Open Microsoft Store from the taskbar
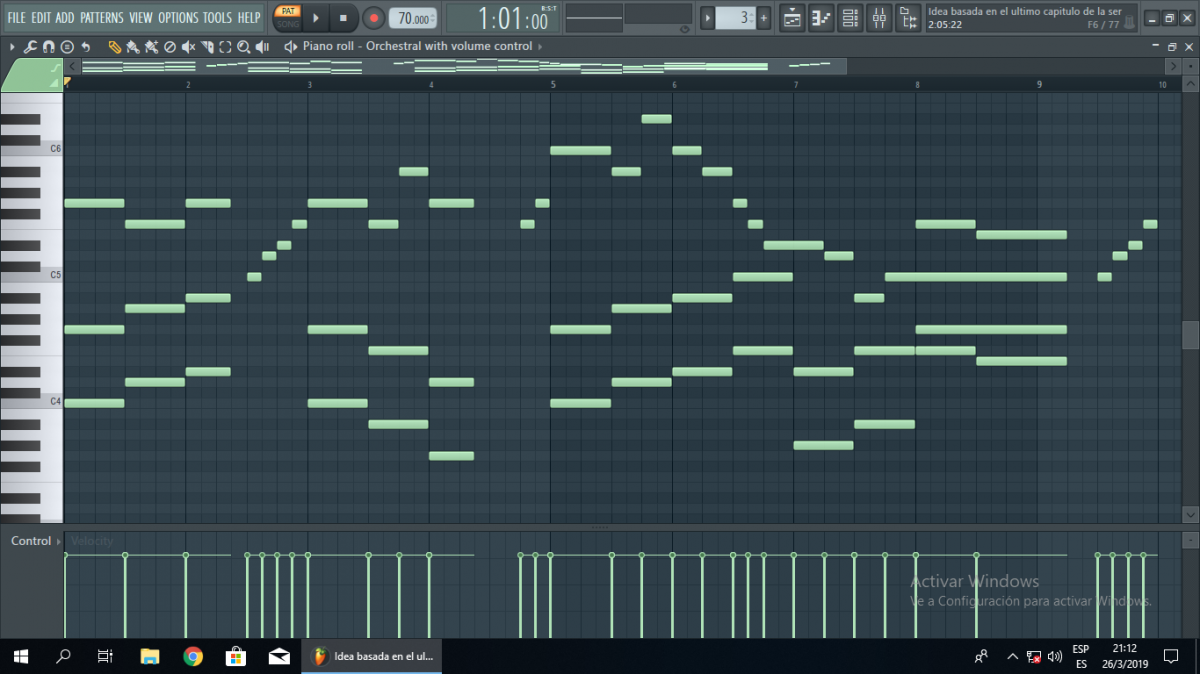 236,656
